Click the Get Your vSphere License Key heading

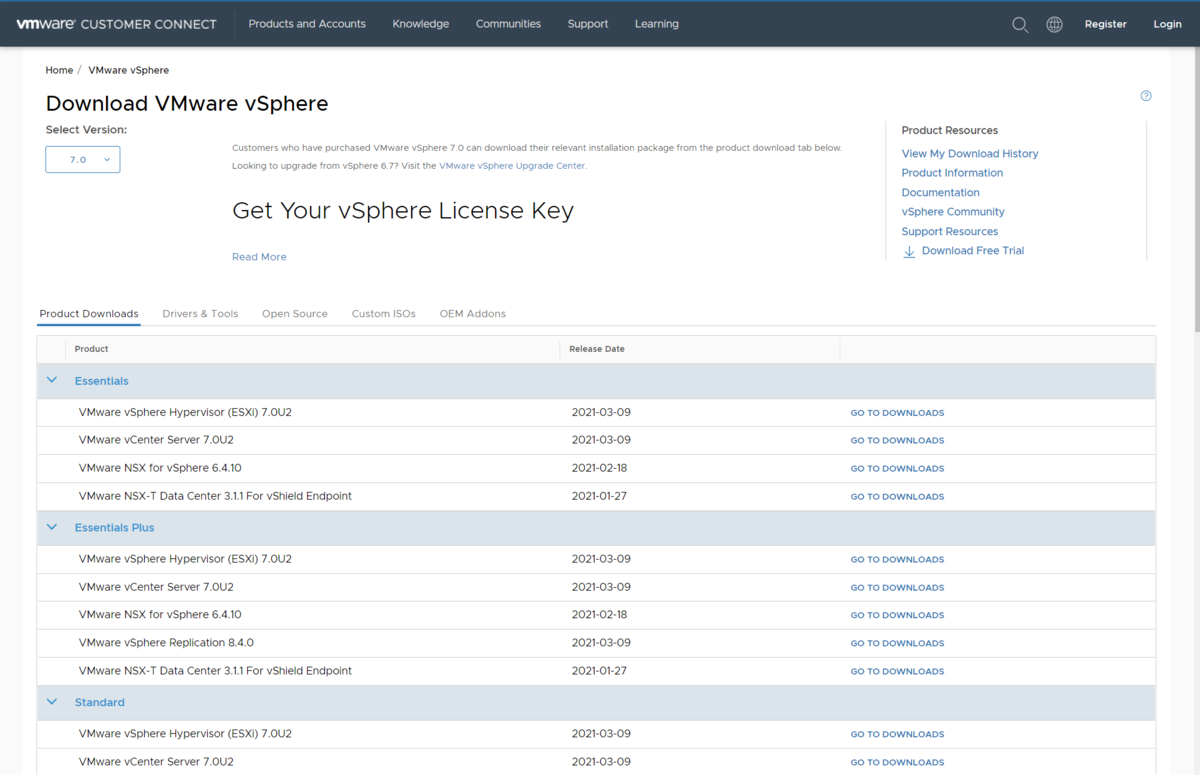[403, 211]
